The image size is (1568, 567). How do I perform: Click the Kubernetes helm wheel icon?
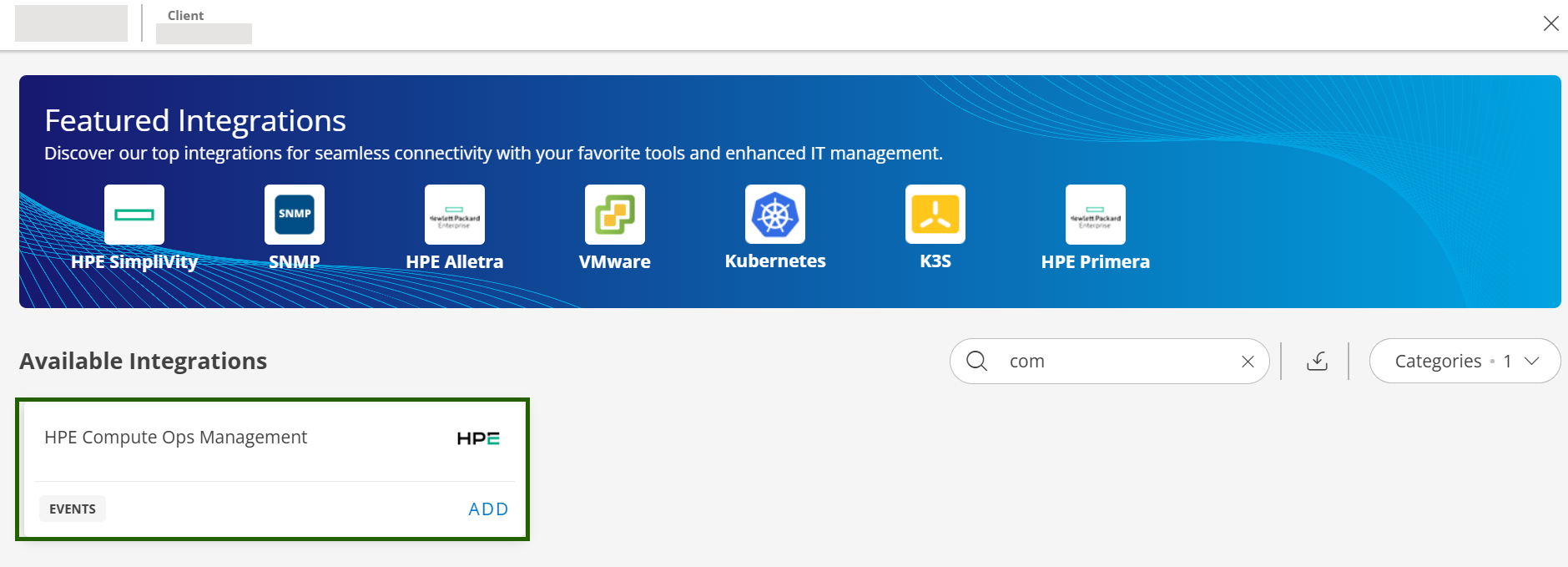[775, 215]
